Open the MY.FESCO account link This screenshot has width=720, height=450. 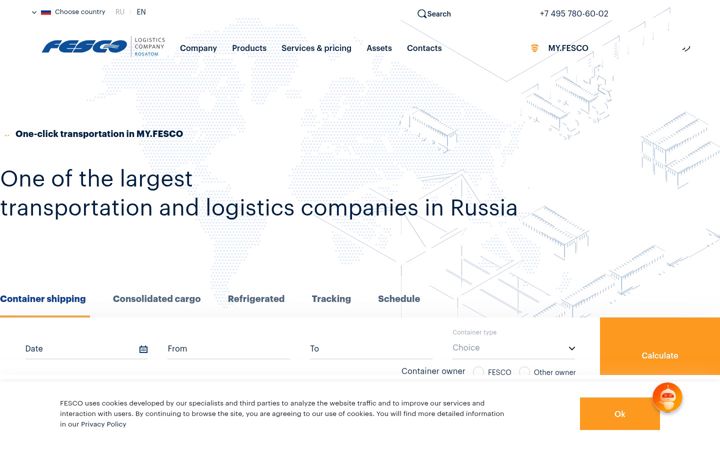[568, 48]
